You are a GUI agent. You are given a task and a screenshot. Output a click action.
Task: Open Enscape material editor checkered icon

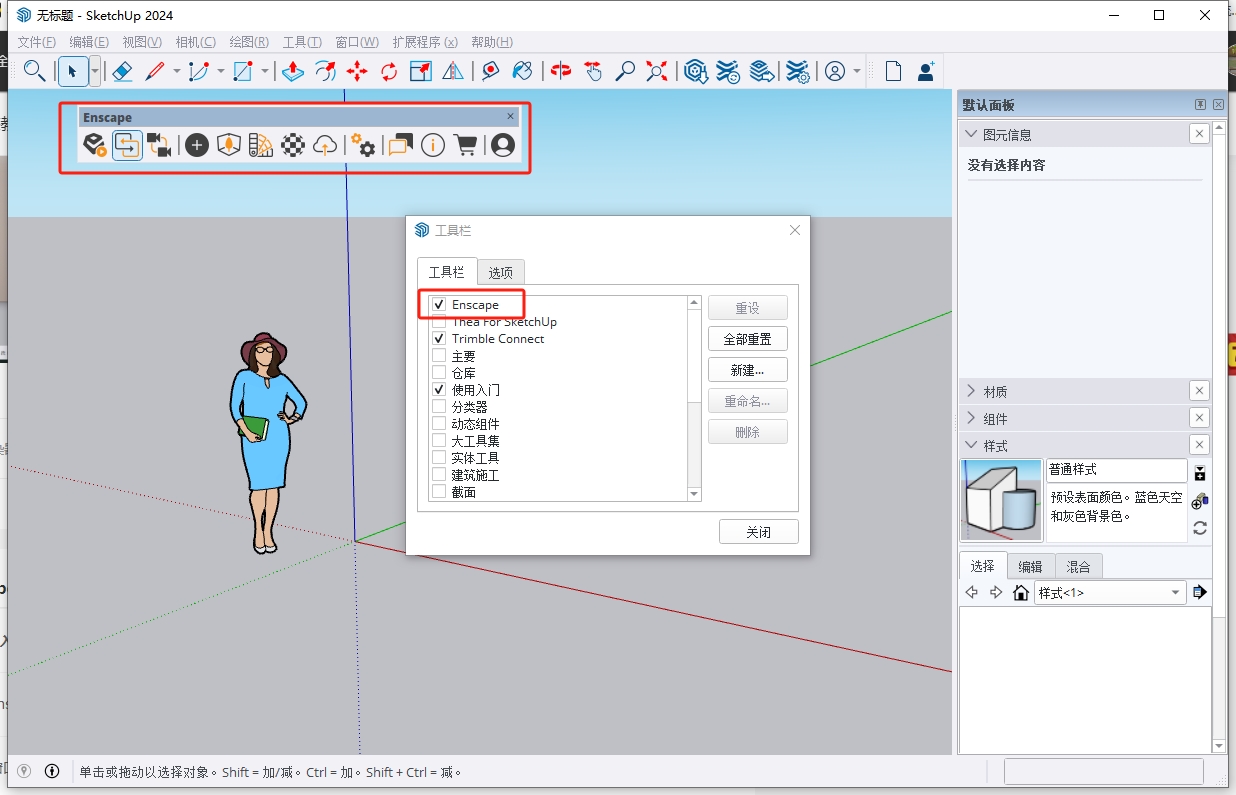pyautogui.click(x=292, y=145)
